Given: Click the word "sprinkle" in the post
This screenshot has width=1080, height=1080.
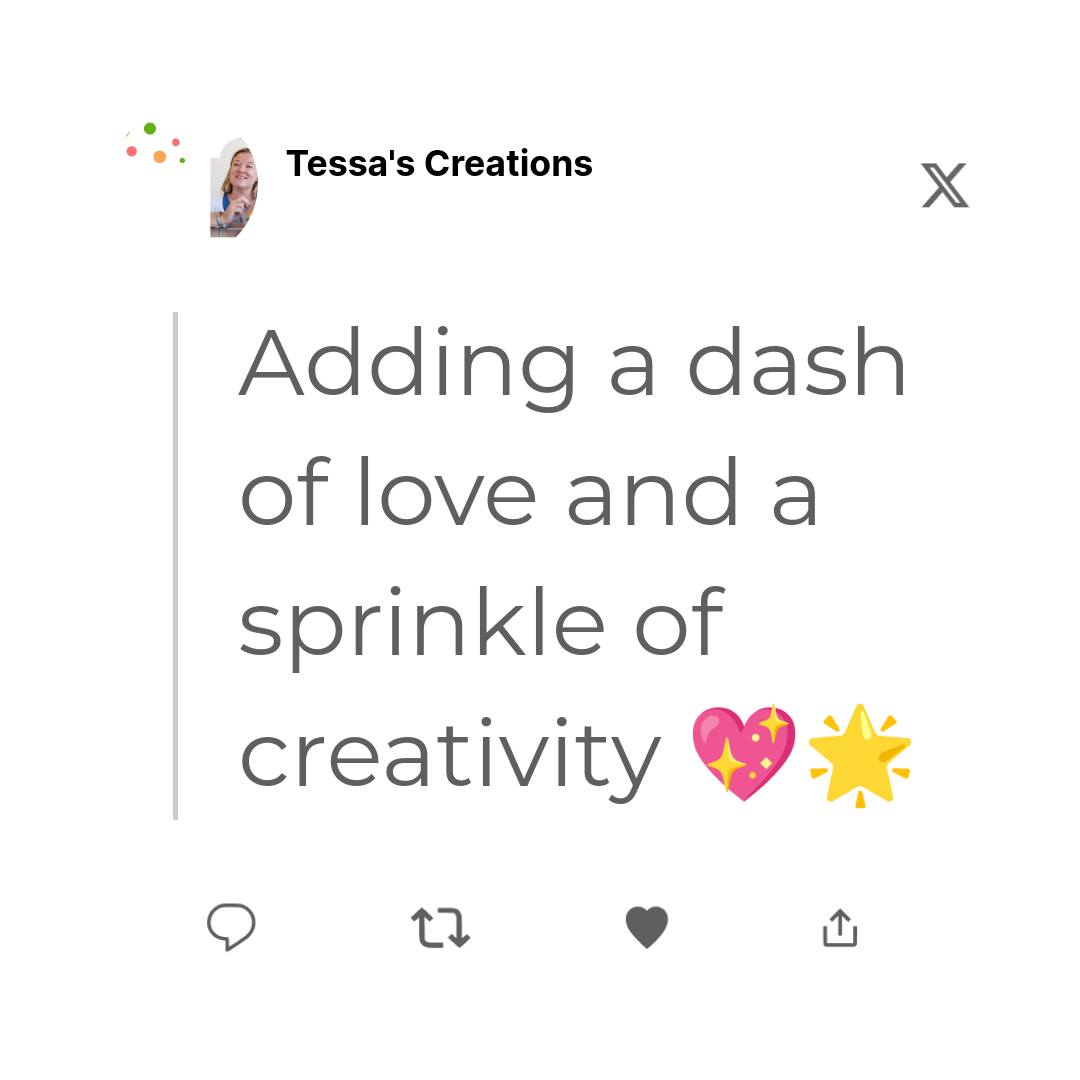Looking at the screenshot, I should 422,628.
